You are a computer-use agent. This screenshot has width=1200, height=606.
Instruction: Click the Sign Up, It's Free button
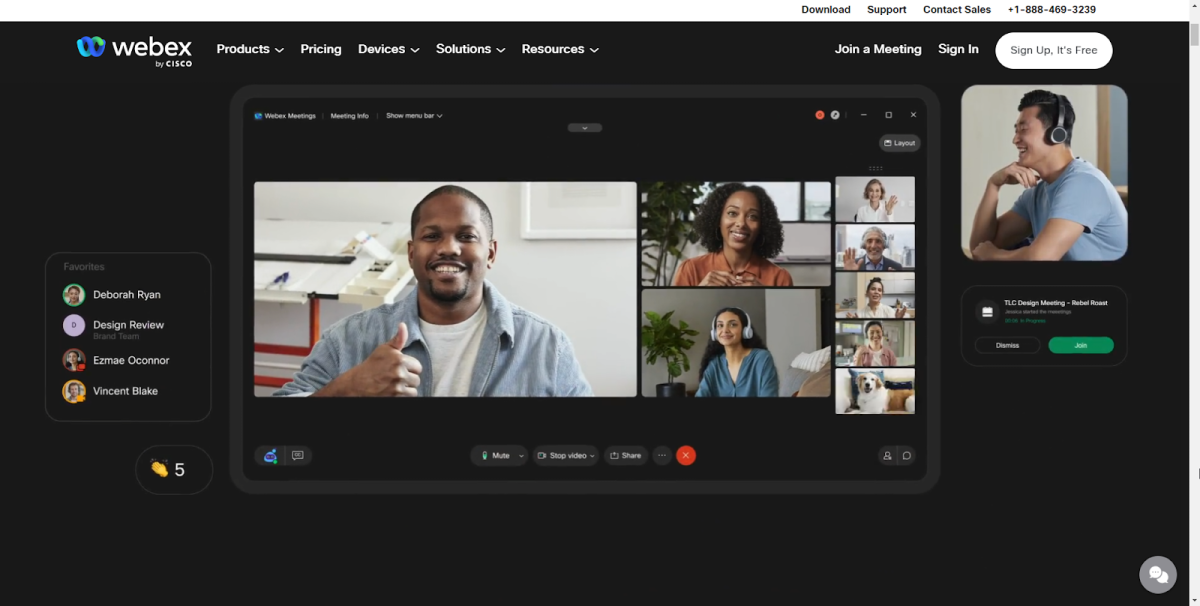[x=1053, y=49]
